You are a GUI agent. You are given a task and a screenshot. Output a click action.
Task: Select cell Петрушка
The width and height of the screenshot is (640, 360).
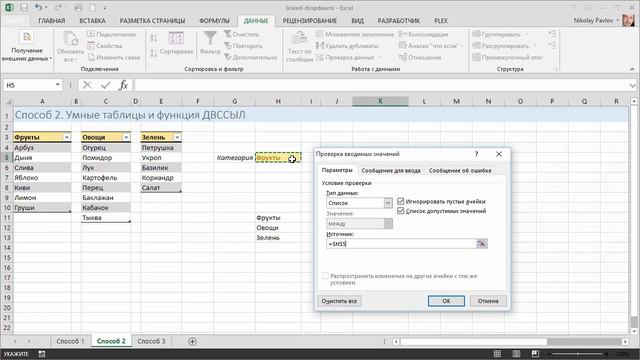click(161, 148)
